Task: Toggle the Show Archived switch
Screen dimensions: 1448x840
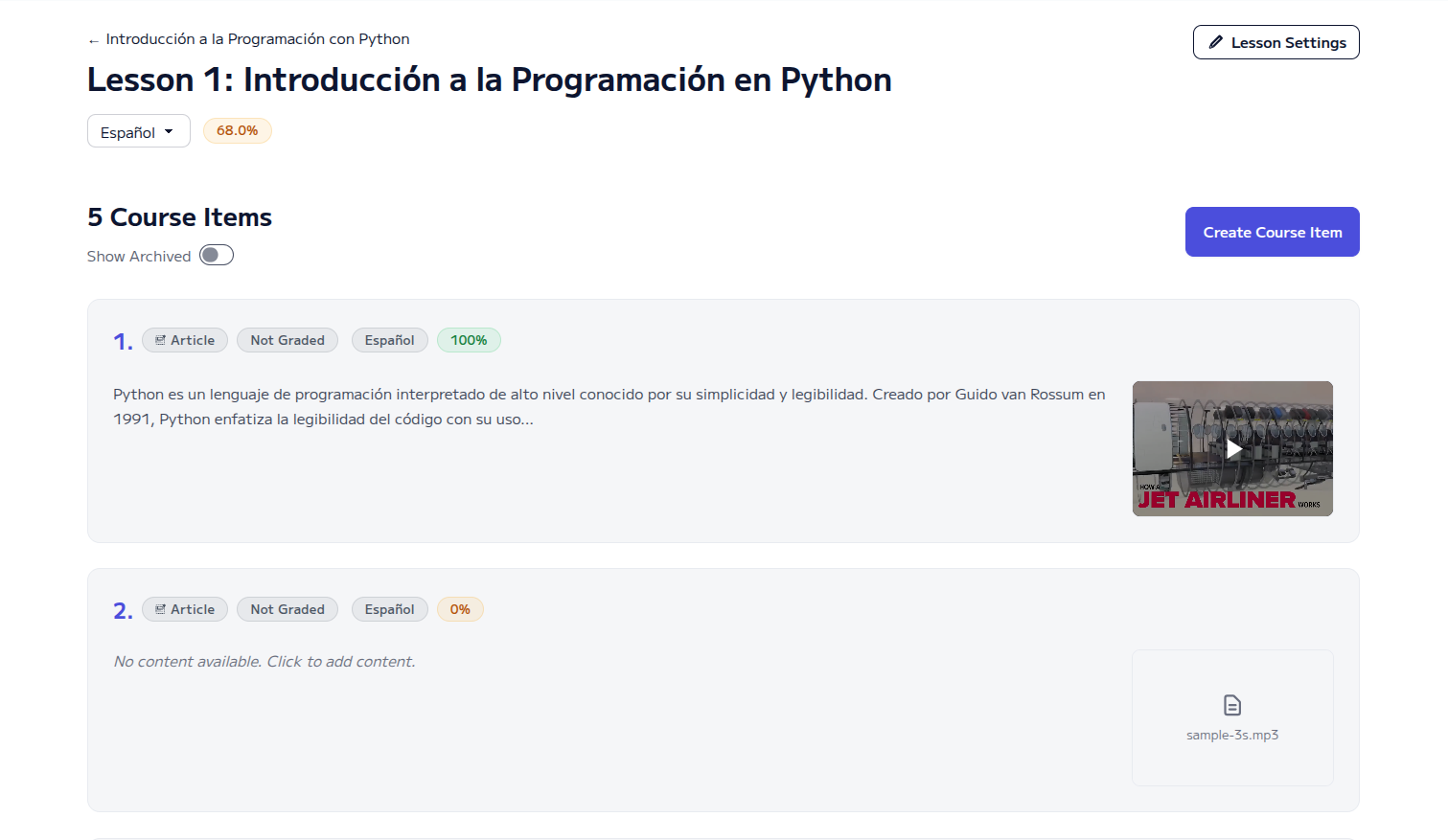Action: pos(217,256)
